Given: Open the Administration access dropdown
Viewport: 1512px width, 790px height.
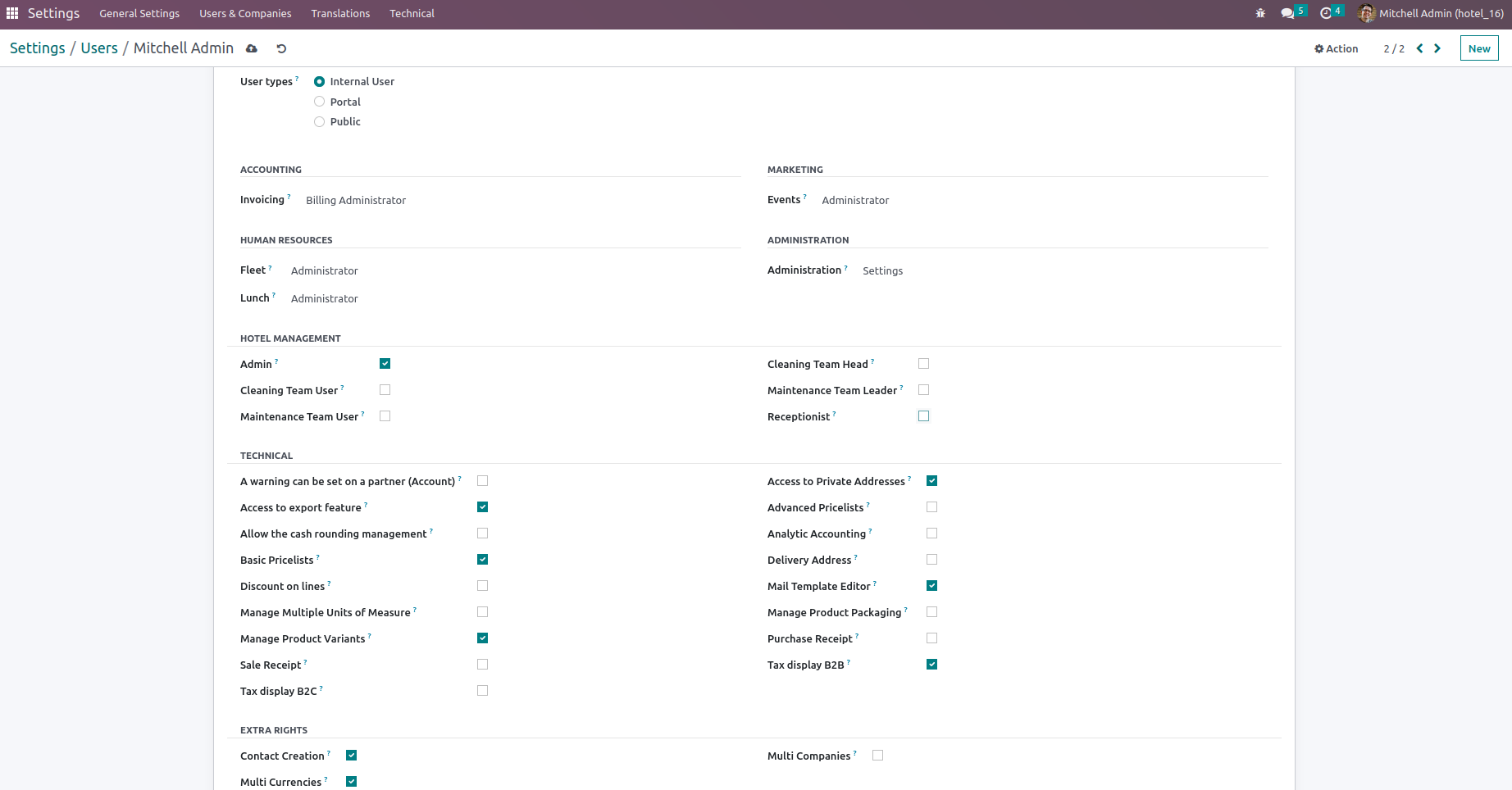Looking at the screenshot, I should (x=882, y=270).
